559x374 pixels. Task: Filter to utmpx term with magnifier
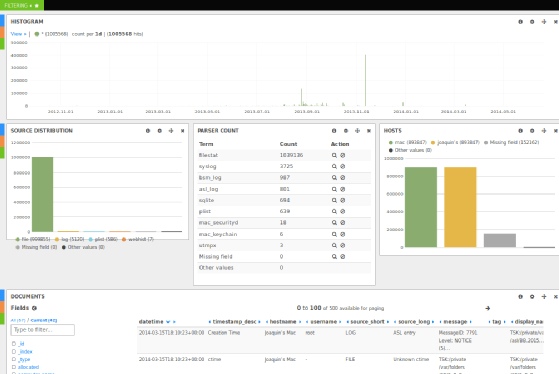tap(334, 245)
